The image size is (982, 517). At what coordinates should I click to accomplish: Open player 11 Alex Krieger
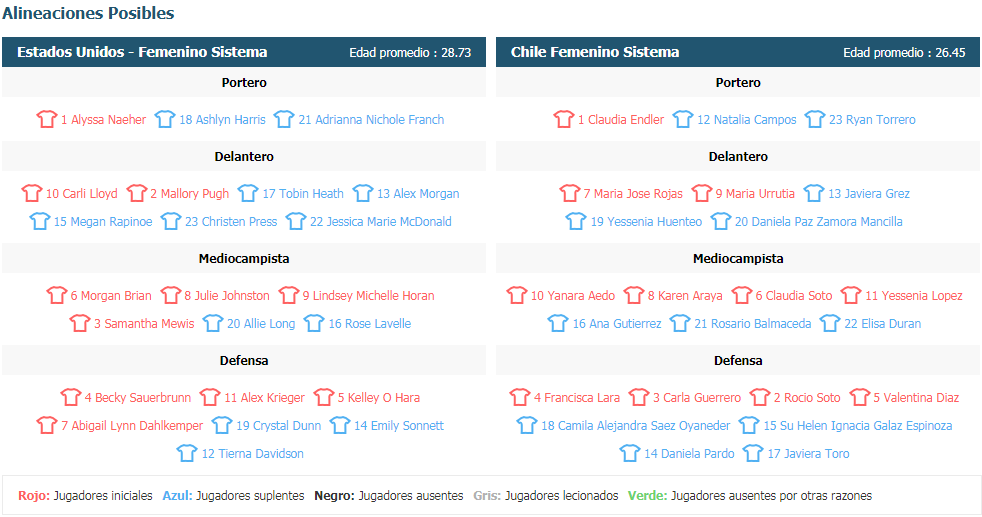coord(264,397)
